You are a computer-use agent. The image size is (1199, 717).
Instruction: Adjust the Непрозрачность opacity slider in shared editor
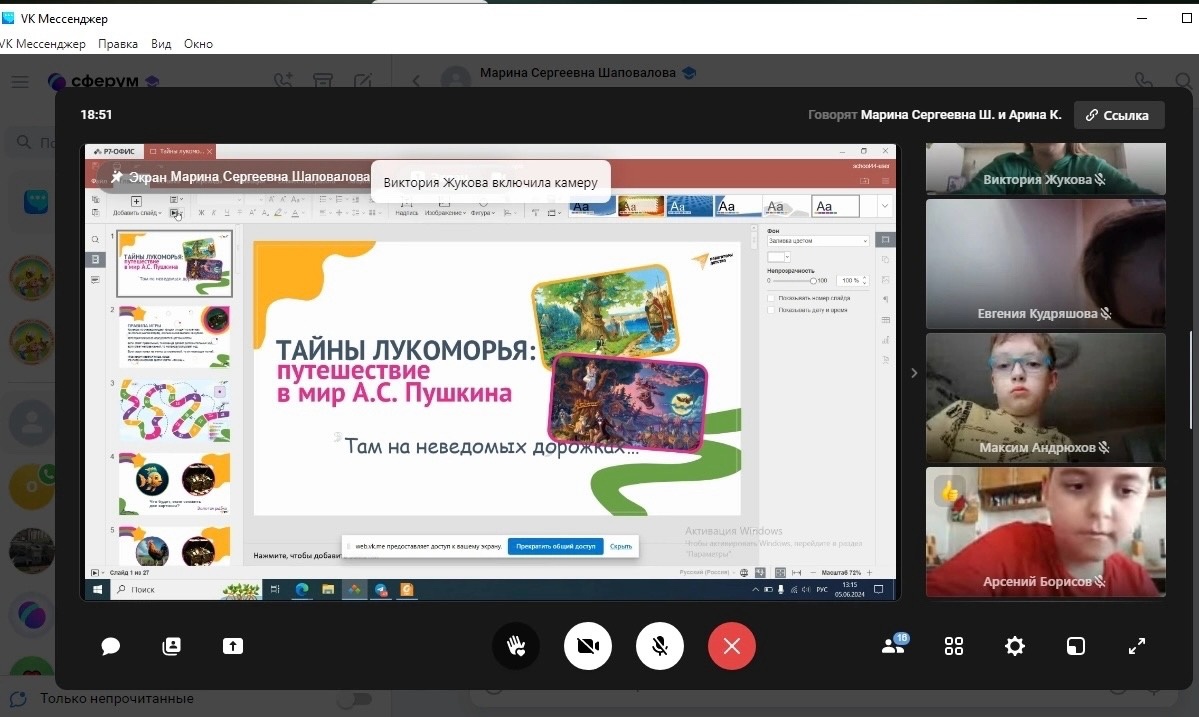point(813,281)
